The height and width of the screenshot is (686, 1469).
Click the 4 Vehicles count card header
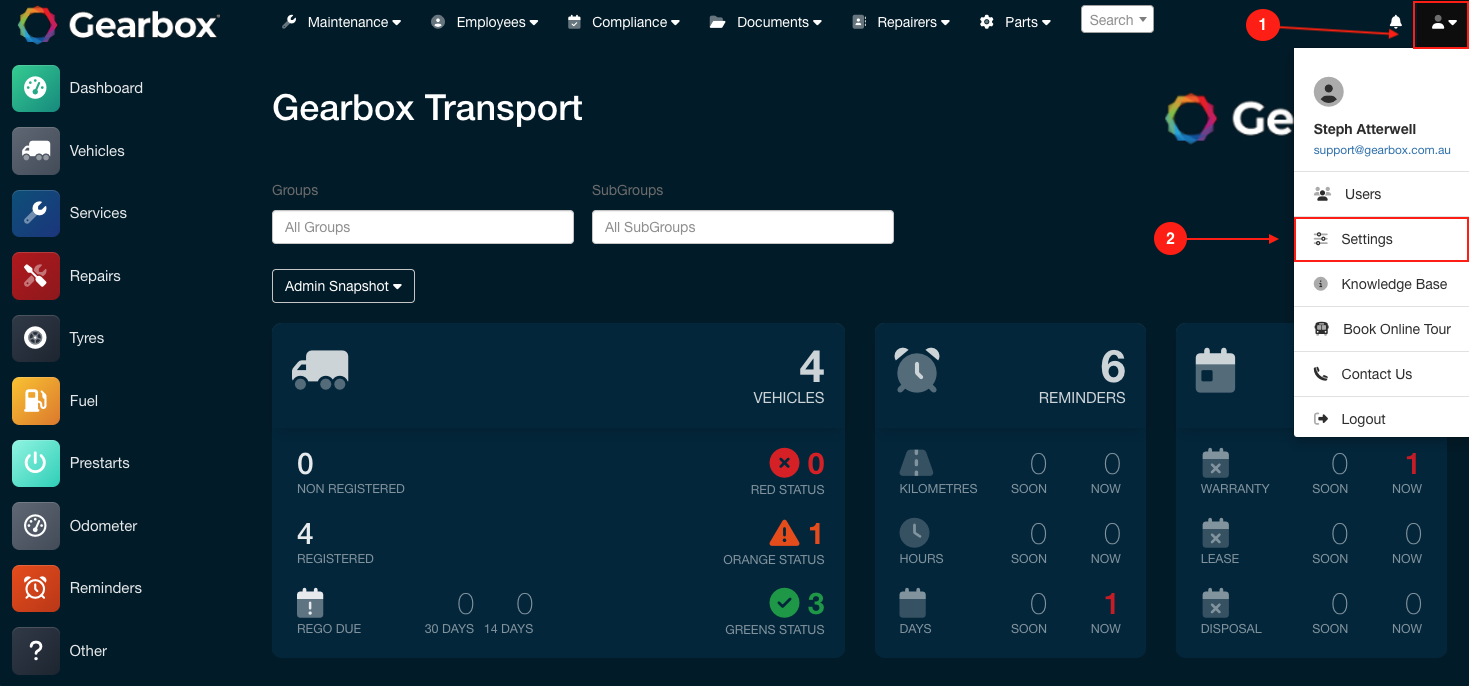(558, 376)
